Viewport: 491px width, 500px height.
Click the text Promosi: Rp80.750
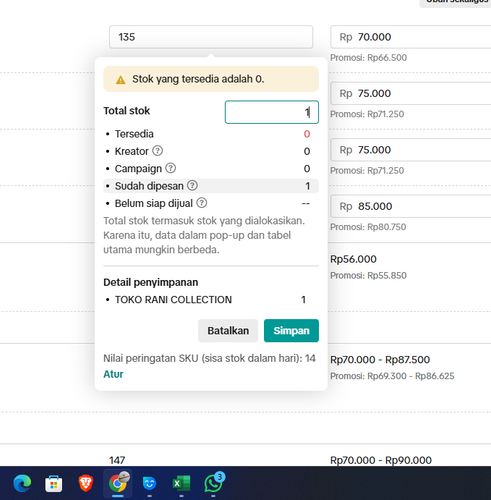coord(368,227)
